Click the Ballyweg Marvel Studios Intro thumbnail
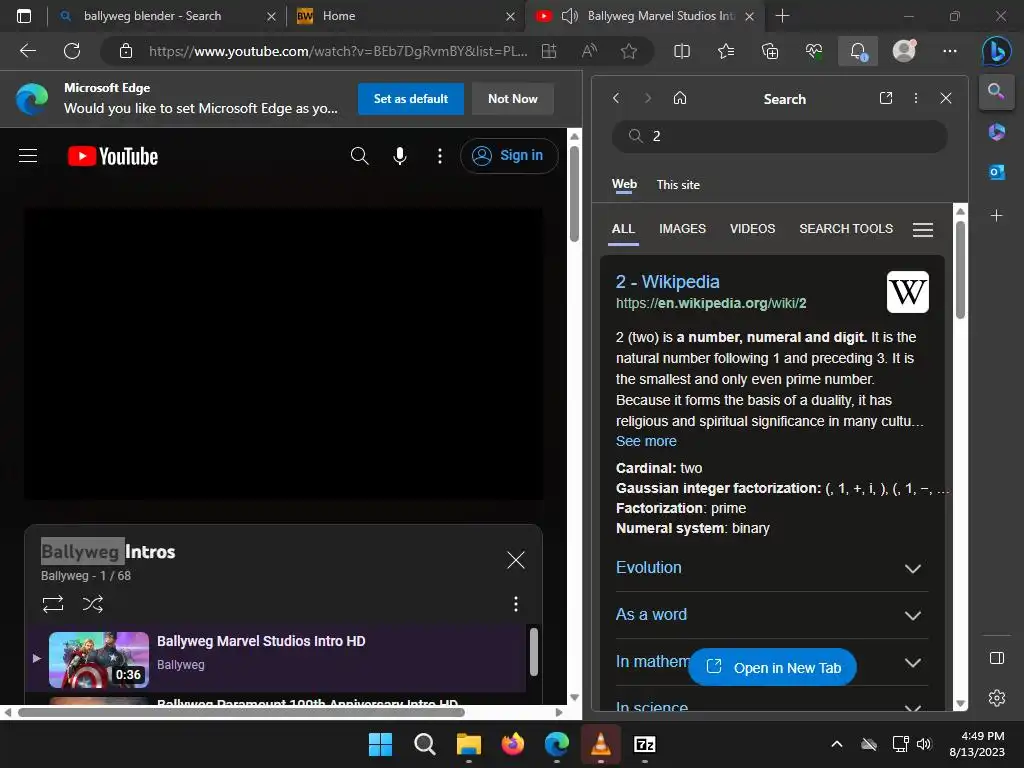1024x768 pixels. tap(99, 660)
